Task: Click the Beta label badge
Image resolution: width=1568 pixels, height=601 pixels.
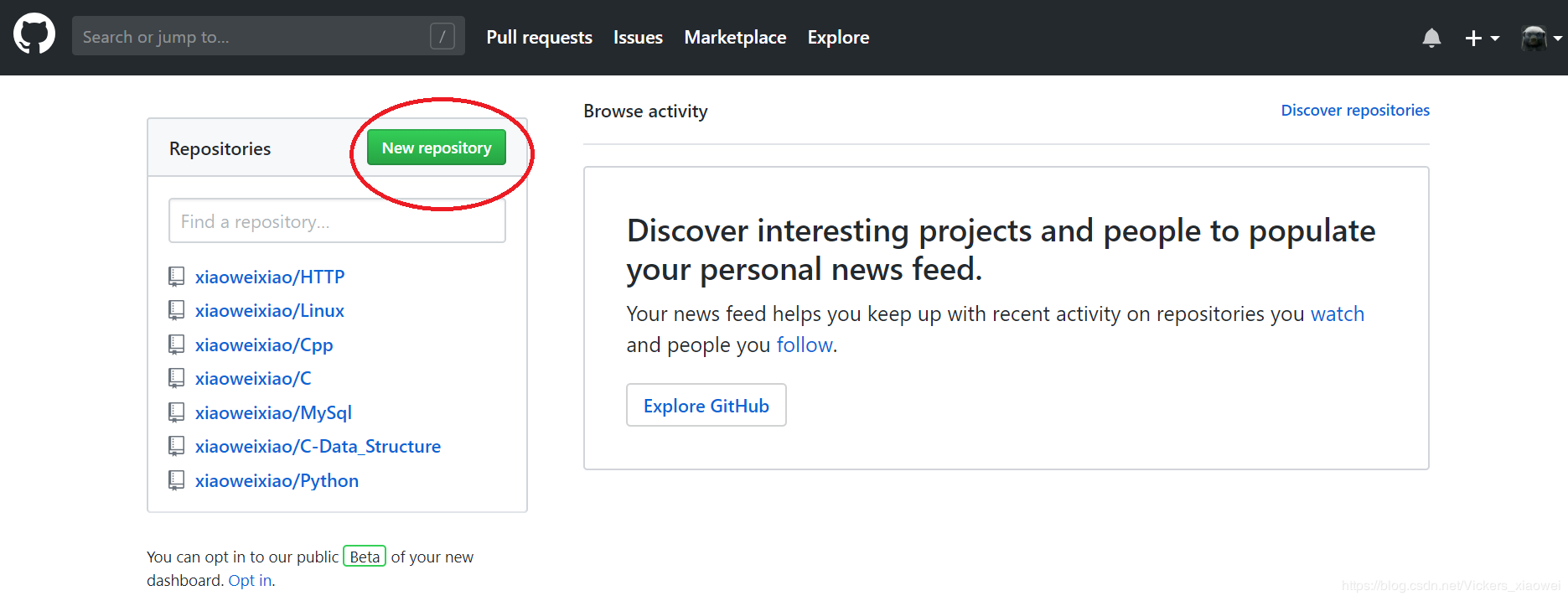Action: coord(365,557)
